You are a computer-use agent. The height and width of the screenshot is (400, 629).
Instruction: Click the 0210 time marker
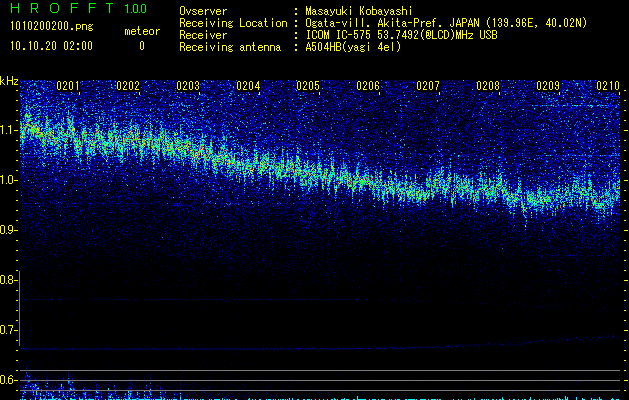pyautogui.click(x=607, y=86)
